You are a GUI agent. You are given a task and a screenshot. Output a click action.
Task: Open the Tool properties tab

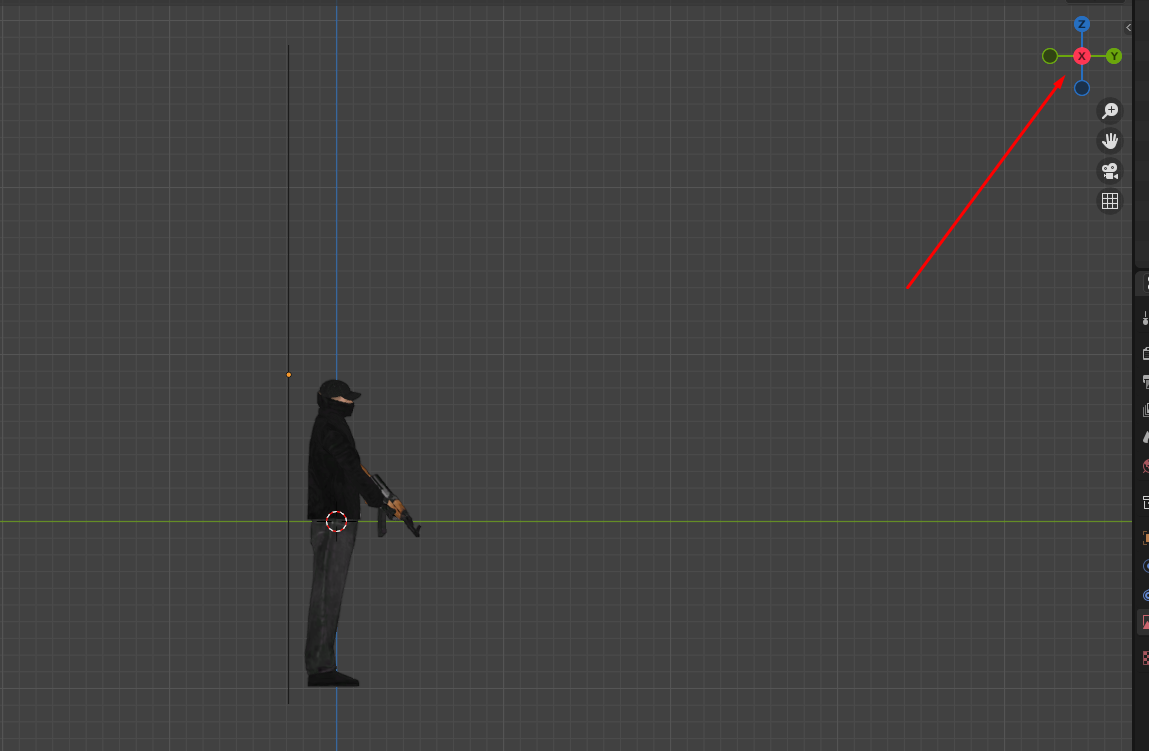tap(1145, 319)
